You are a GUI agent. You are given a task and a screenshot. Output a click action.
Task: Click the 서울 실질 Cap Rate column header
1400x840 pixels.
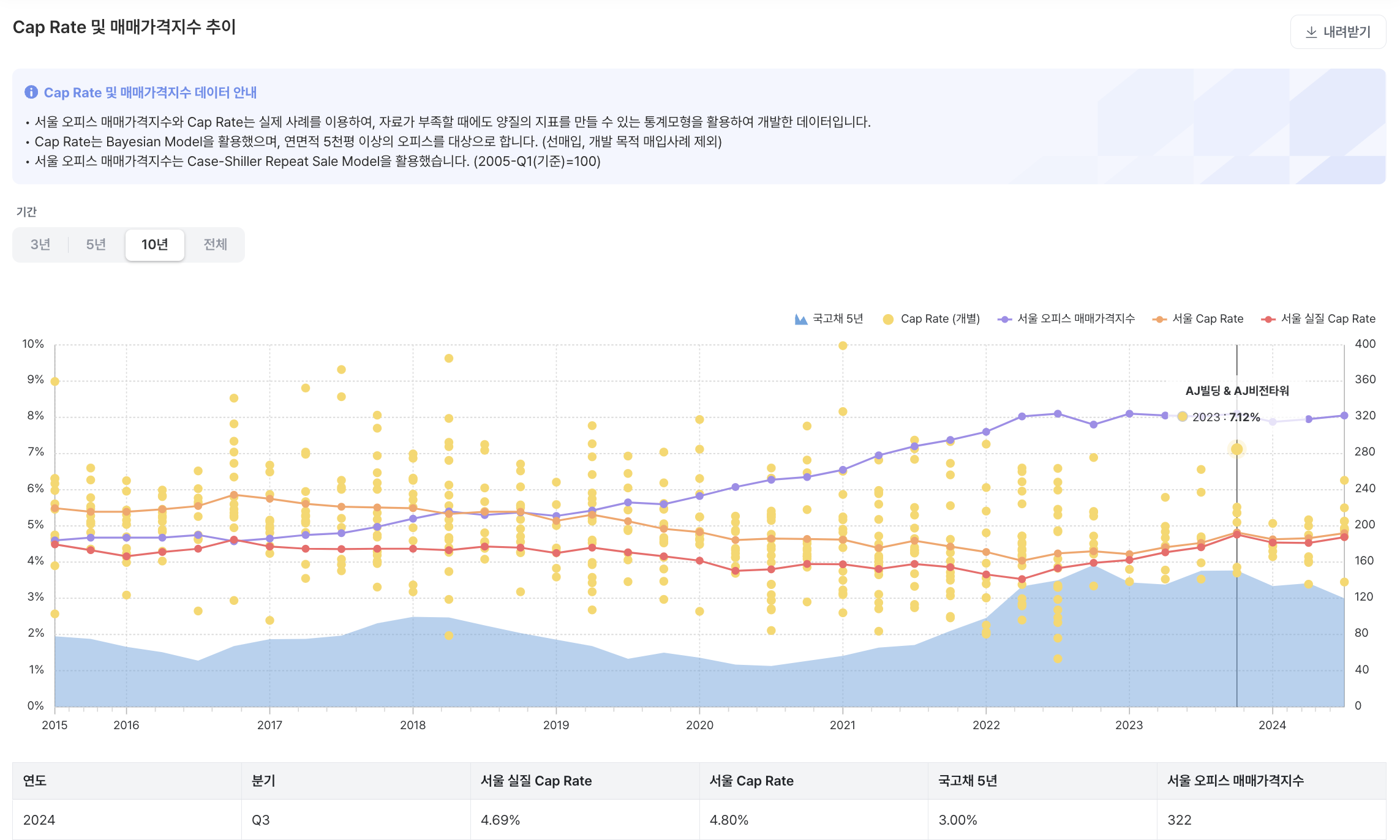tap(536, 781)
